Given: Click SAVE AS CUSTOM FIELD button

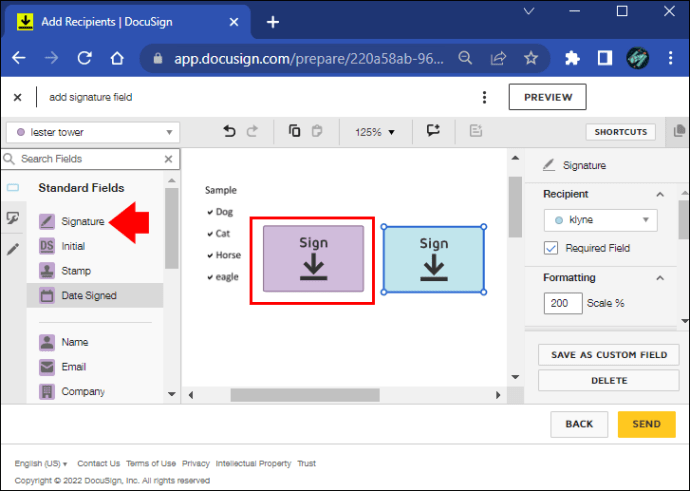Looking at the screenshot, I should (x=609, y=355).
